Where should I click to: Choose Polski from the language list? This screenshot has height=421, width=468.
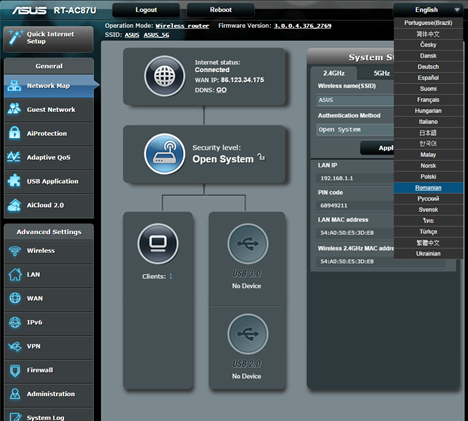pyautogui.click(x=428, y=177)
